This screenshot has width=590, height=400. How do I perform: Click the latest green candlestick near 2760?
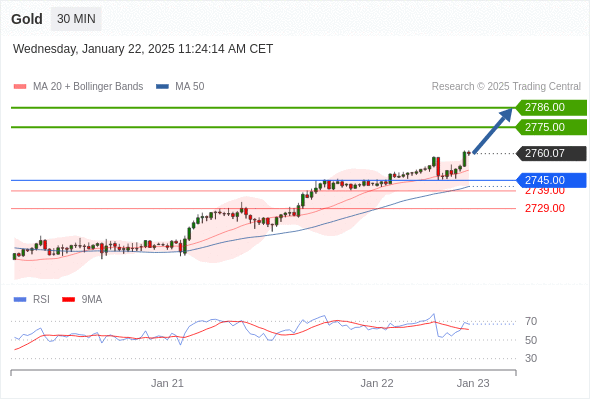coord(465,159)
